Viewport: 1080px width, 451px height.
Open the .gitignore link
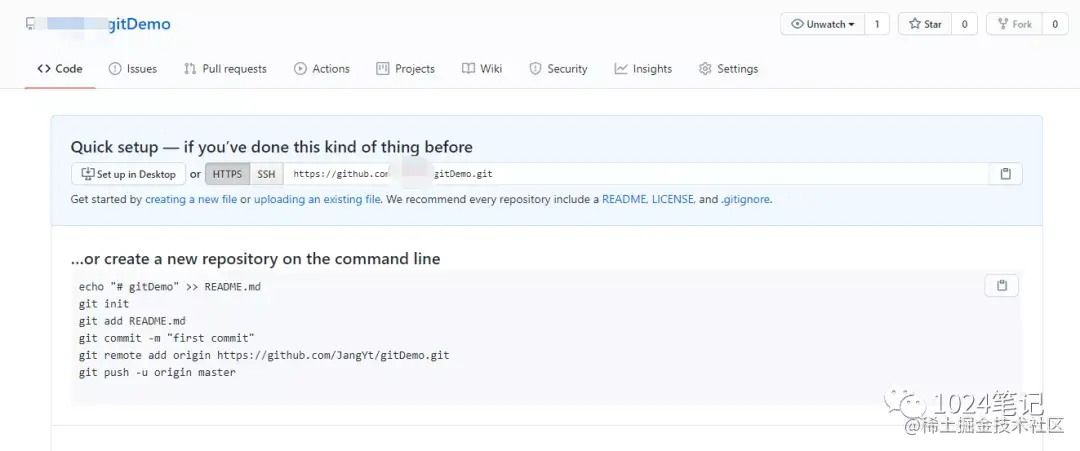746,200
